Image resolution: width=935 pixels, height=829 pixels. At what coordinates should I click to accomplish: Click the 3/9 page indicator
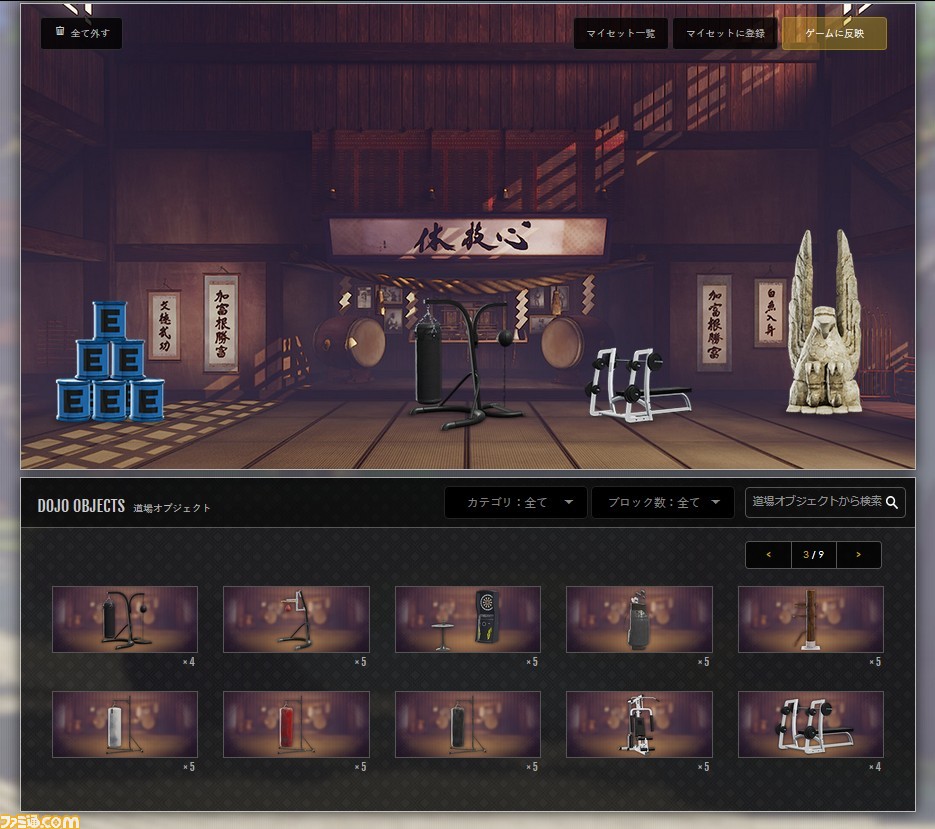pyautogui.click(x=813, y=555)
